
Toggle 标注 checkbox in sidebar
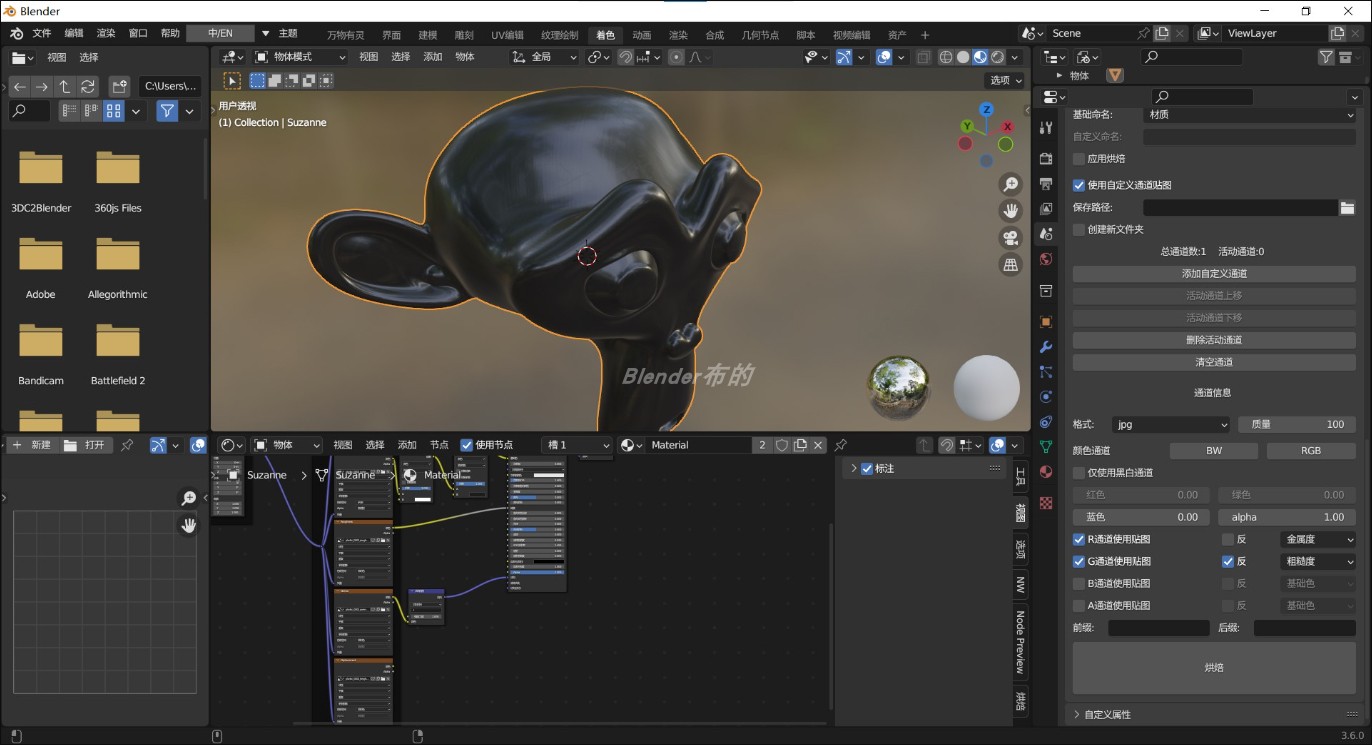867,469
